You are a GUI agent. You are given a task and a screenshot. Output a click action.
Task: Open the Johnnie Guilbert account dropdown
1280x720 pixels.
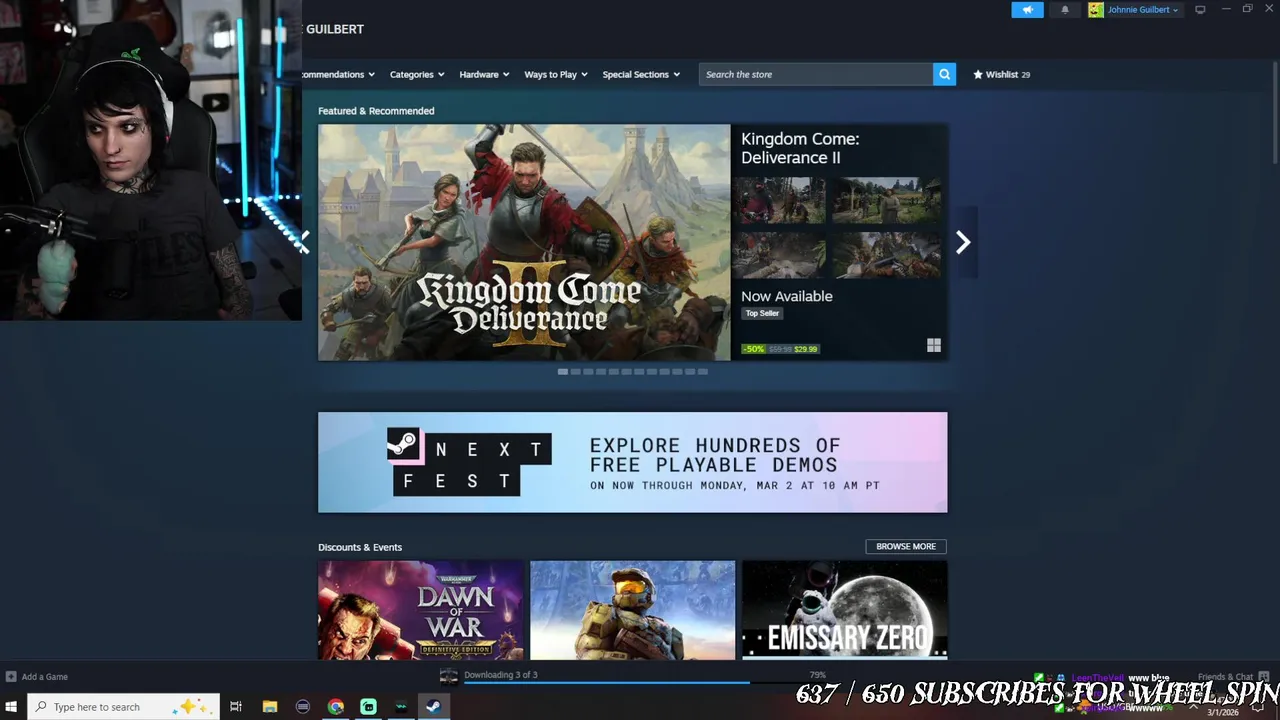point(1142,10)
